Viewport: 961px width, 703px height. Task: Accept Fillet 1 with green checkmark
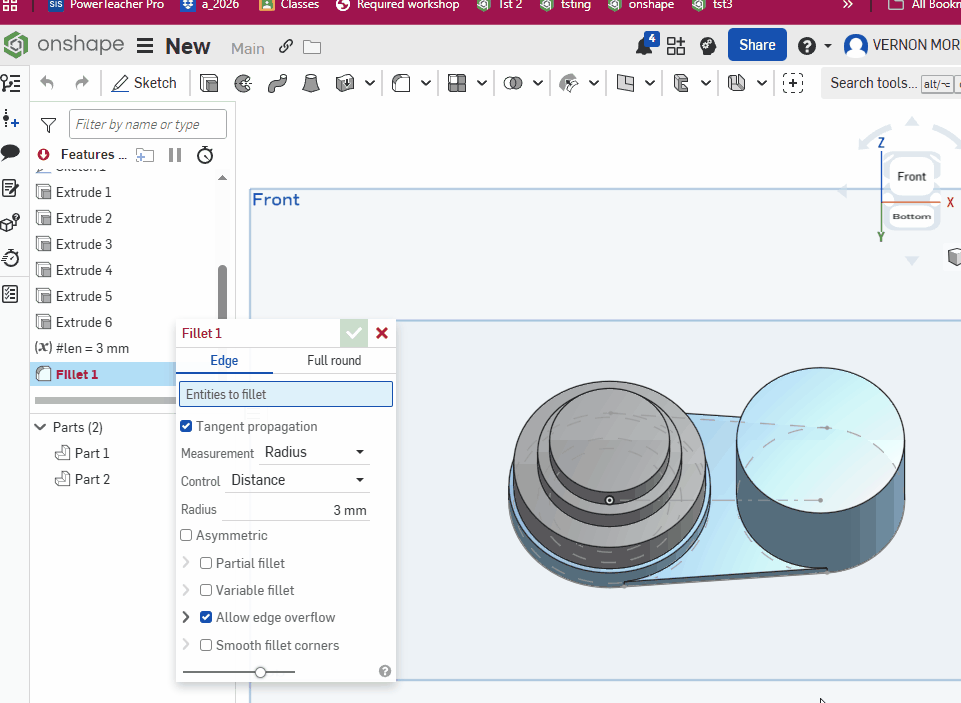click(354, 334)
